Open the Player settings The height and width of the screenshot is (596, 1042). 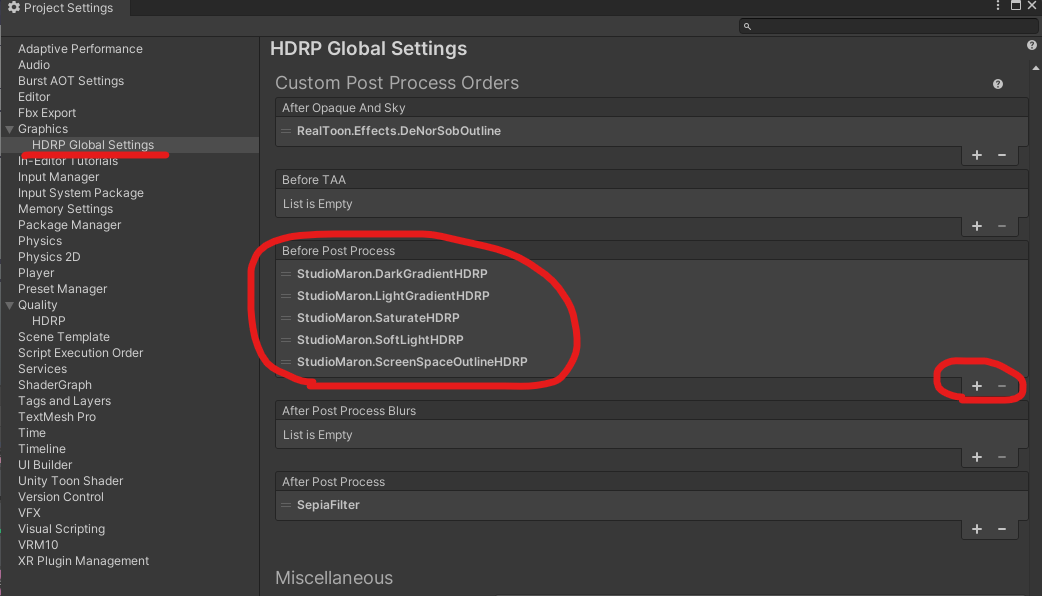[x=36, y=273]
